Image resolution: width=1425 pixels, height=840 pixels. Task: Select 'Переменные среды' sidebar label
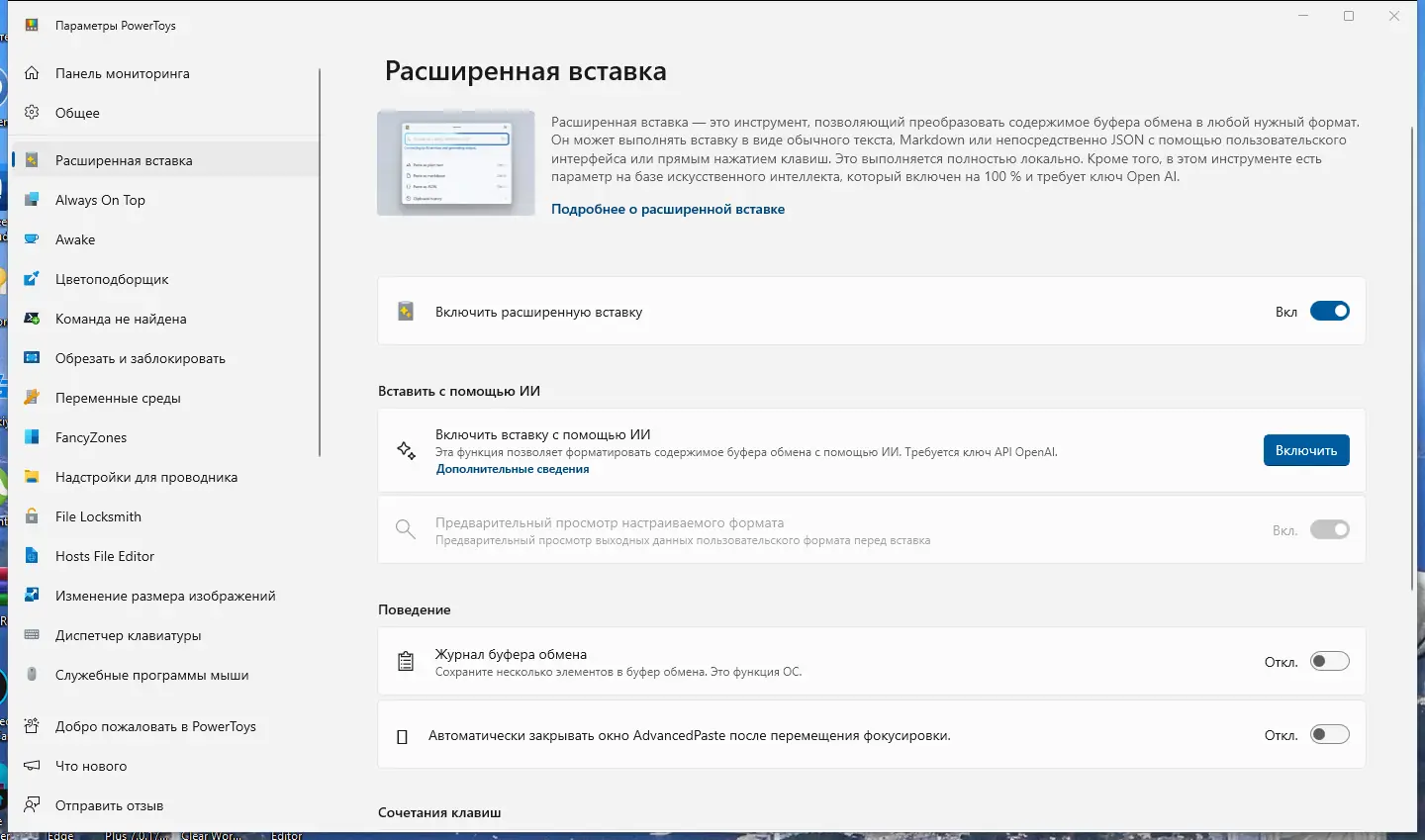(x=118, y=399)
